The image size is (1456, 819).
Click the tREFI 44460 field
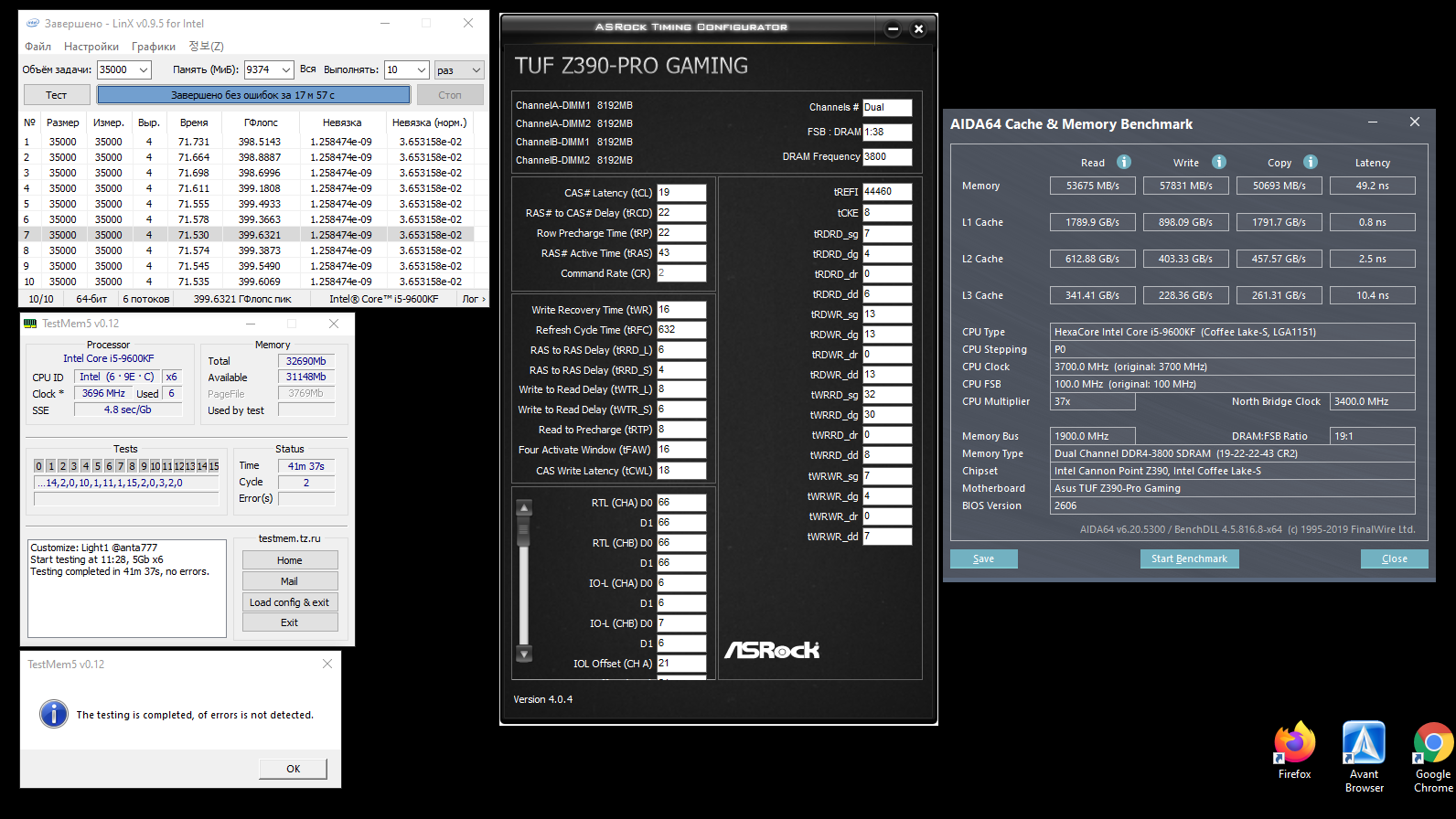click(887, 192)
